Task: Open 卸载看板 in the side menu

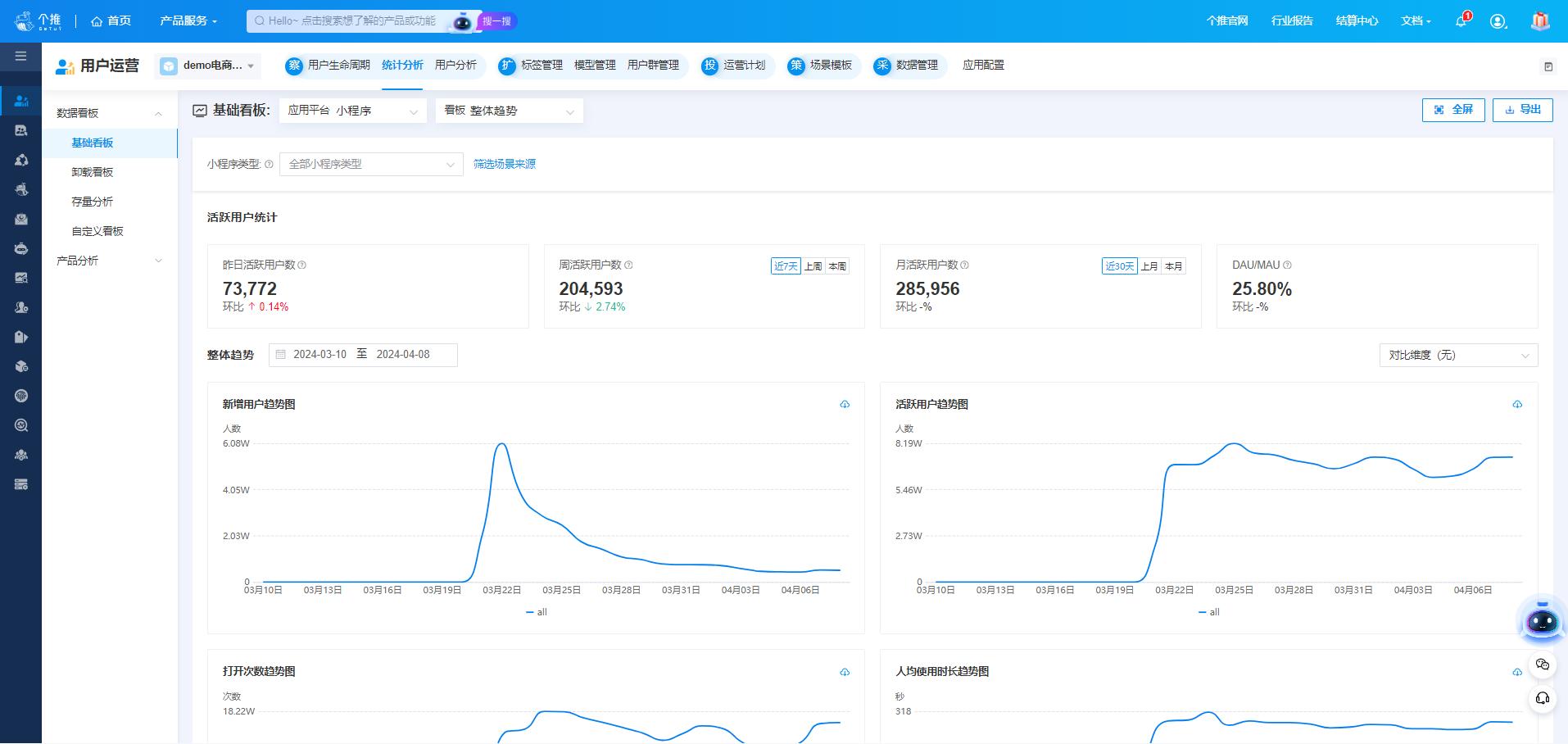Action: pos(93,172)
